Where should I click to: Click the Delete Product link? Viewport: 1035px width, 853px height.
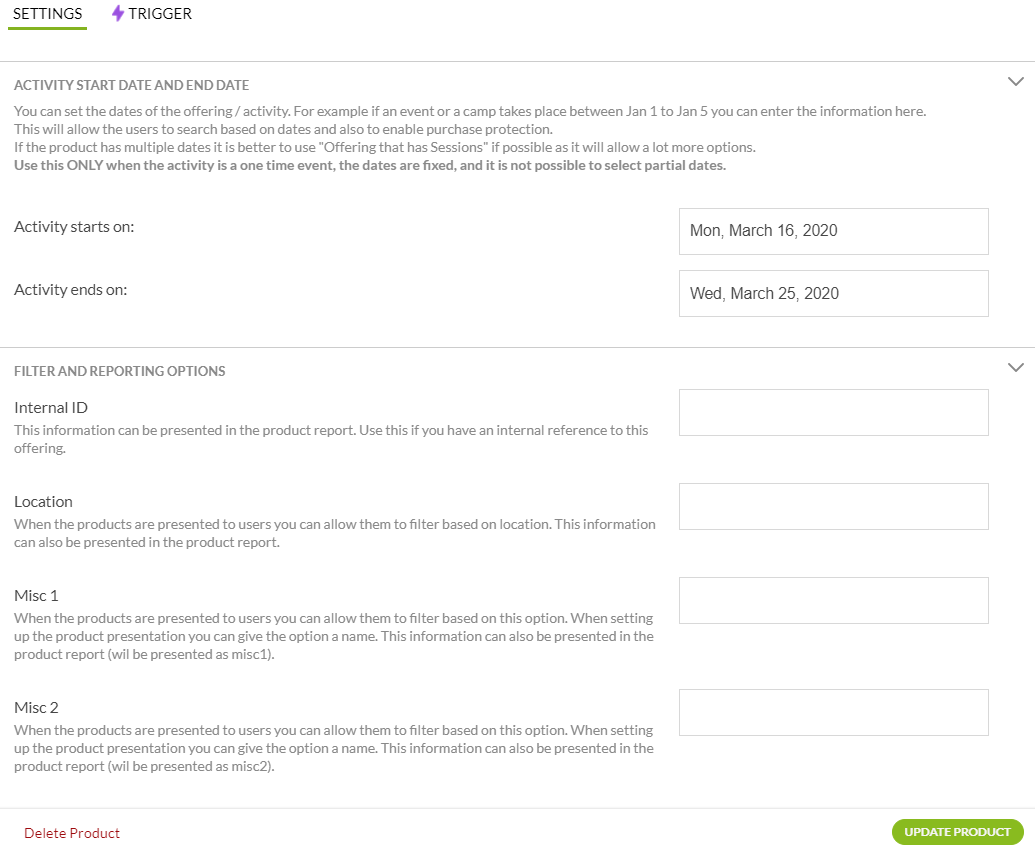(x=72, y=833)
